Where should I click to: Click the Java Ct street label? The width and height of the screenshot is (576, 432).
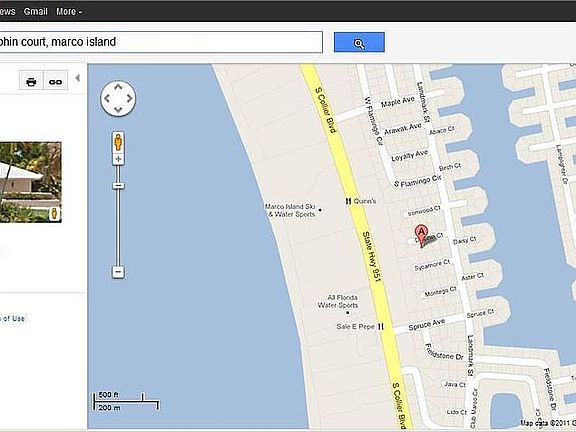(455, 384)
